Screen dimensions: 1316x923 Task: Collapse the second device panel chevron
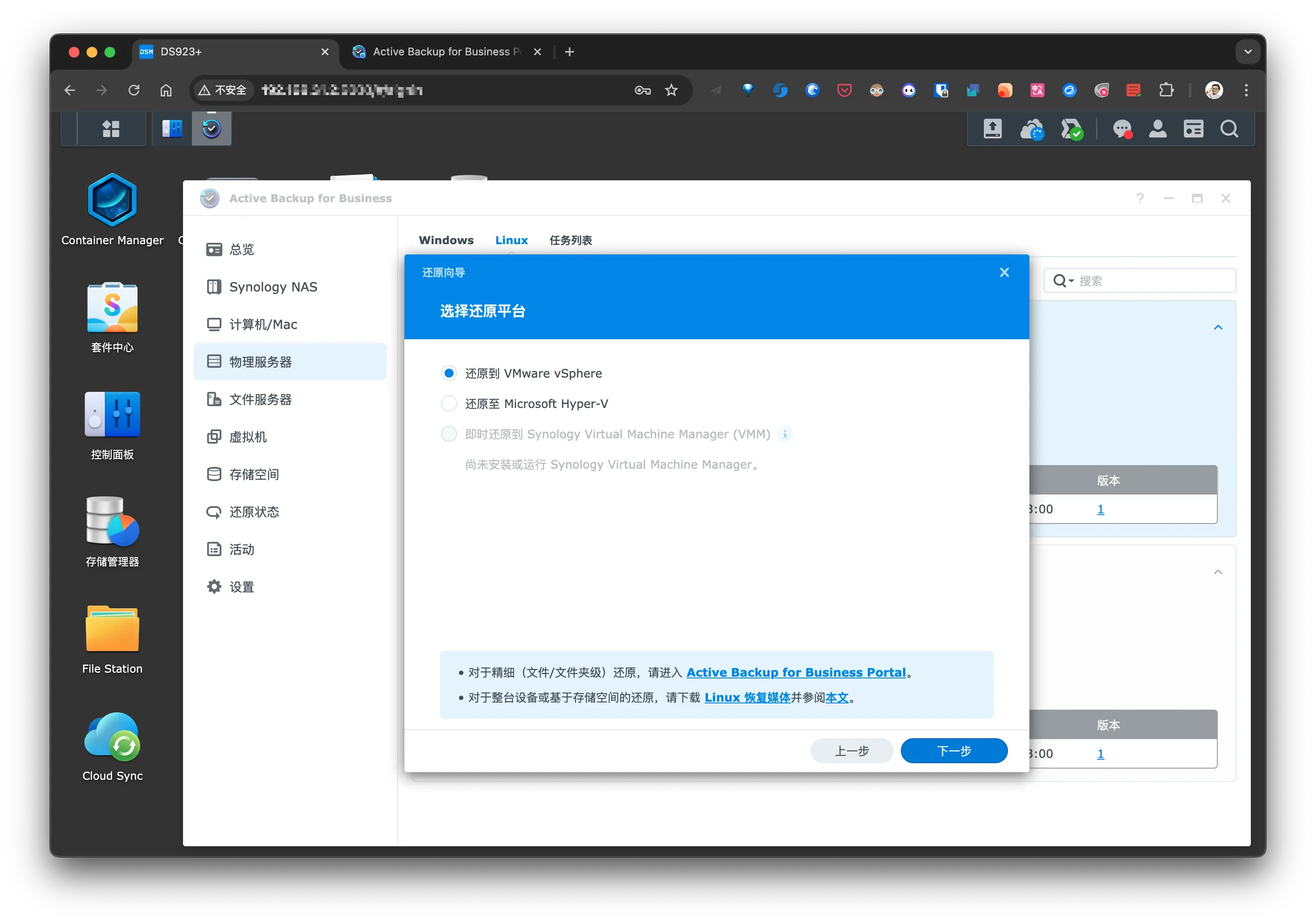point(1218,572)
